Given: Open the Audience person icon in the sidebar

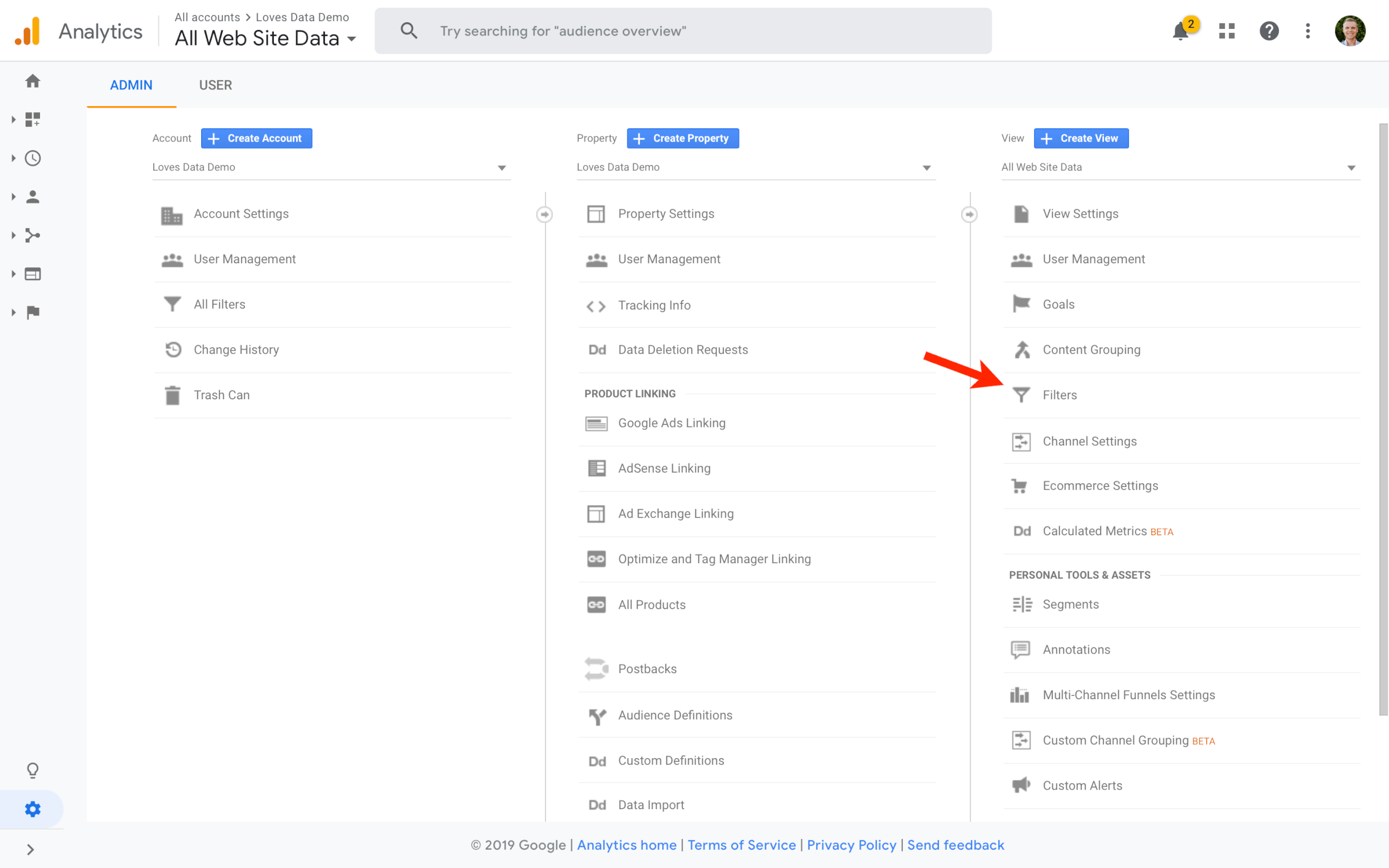Looking at the screenshot, I should point(33,197).
